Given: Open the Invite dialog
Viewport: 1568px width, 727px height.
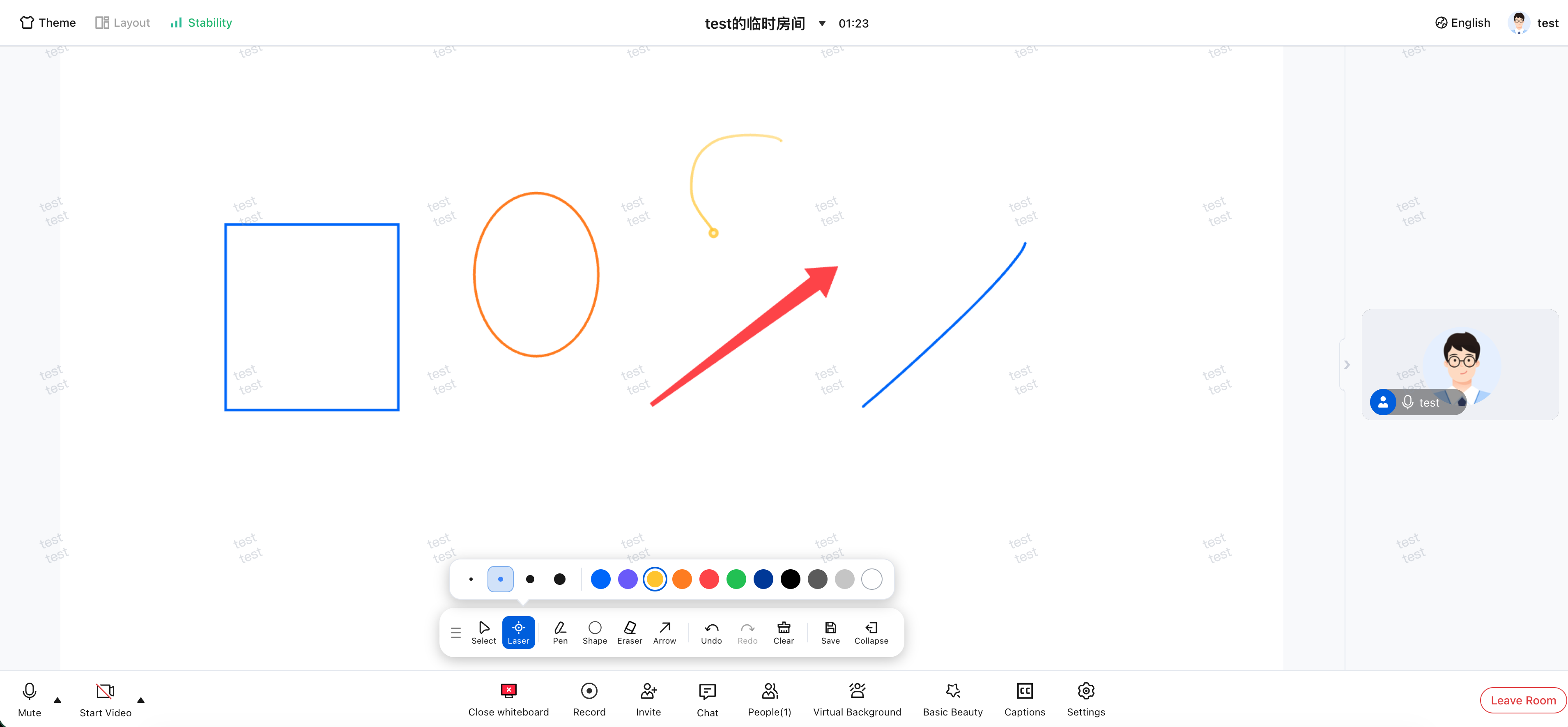Looking at the screenshot, I should [x=648, y=699].
